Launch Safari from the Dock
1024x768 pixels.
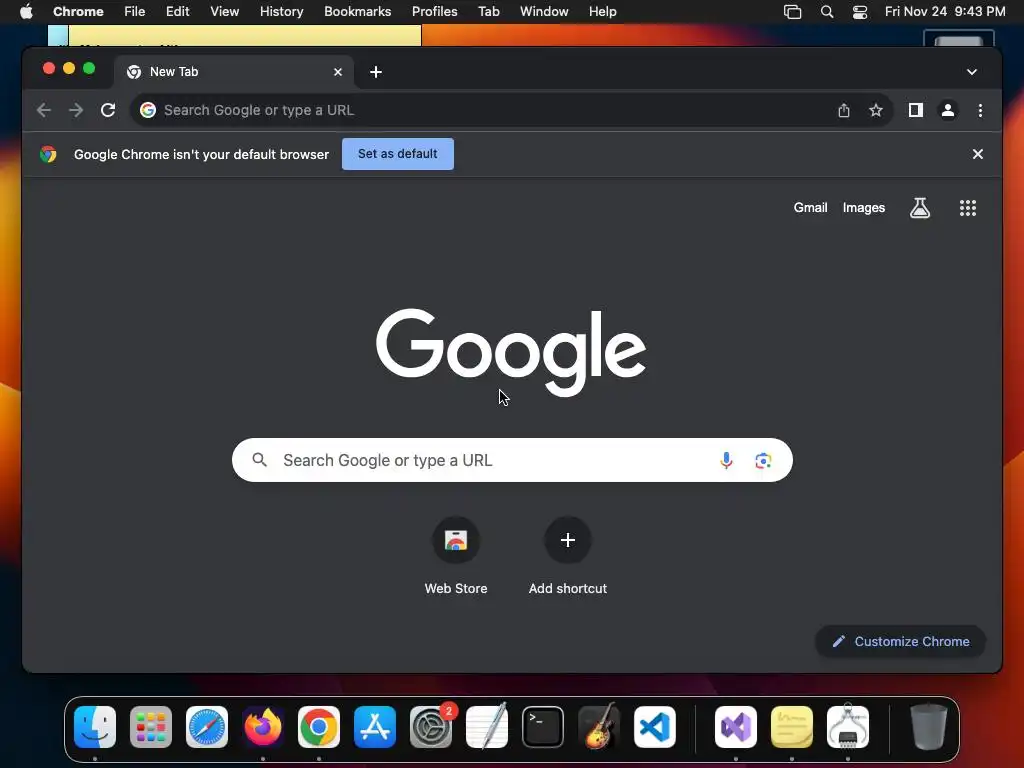207,727
